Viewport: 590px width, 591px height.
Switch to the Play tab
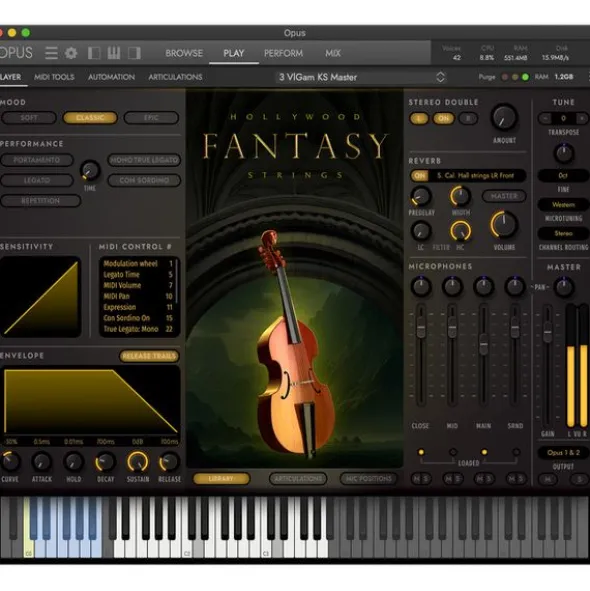tap(234, 53)
